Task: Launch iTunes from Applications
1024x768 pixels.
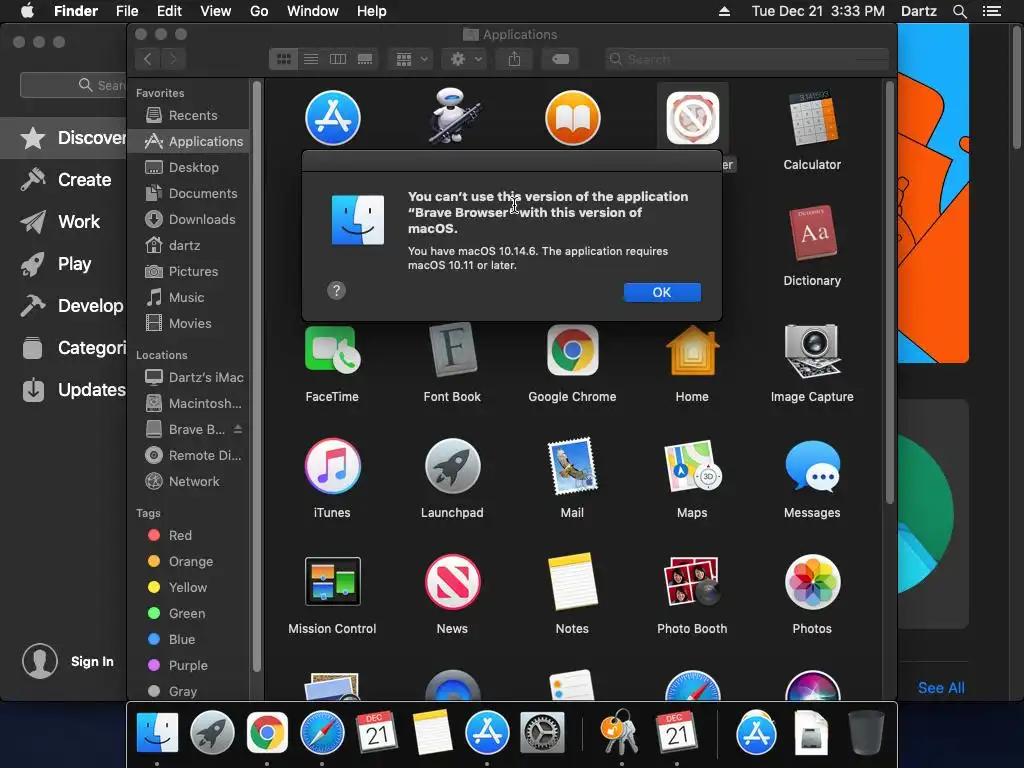Action: click(x=332, y=466)
